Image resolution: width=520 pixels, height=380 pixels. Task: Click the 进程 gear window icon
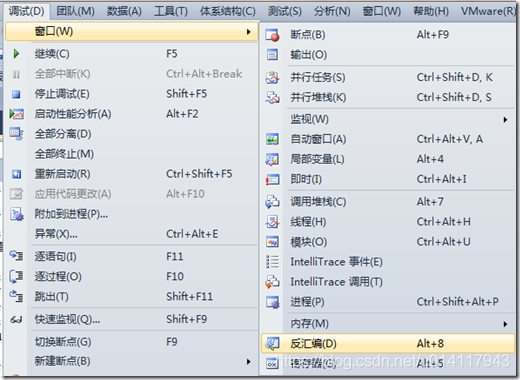(272, 302)
